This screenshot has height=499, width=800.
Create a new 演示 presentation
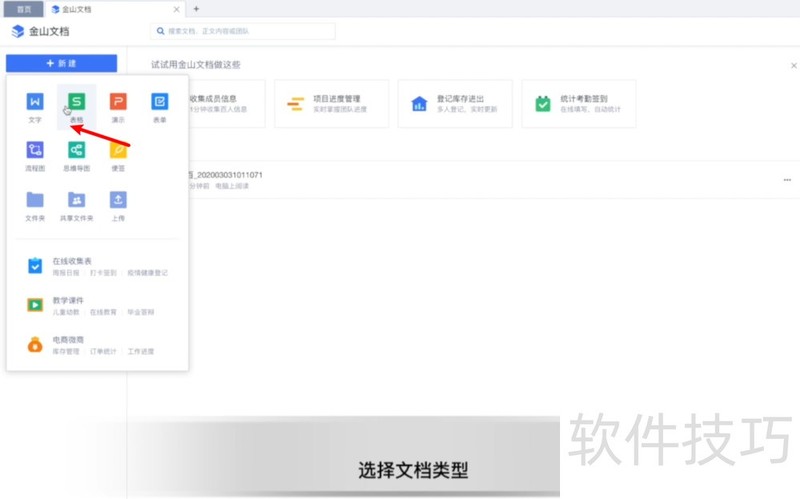118,102
